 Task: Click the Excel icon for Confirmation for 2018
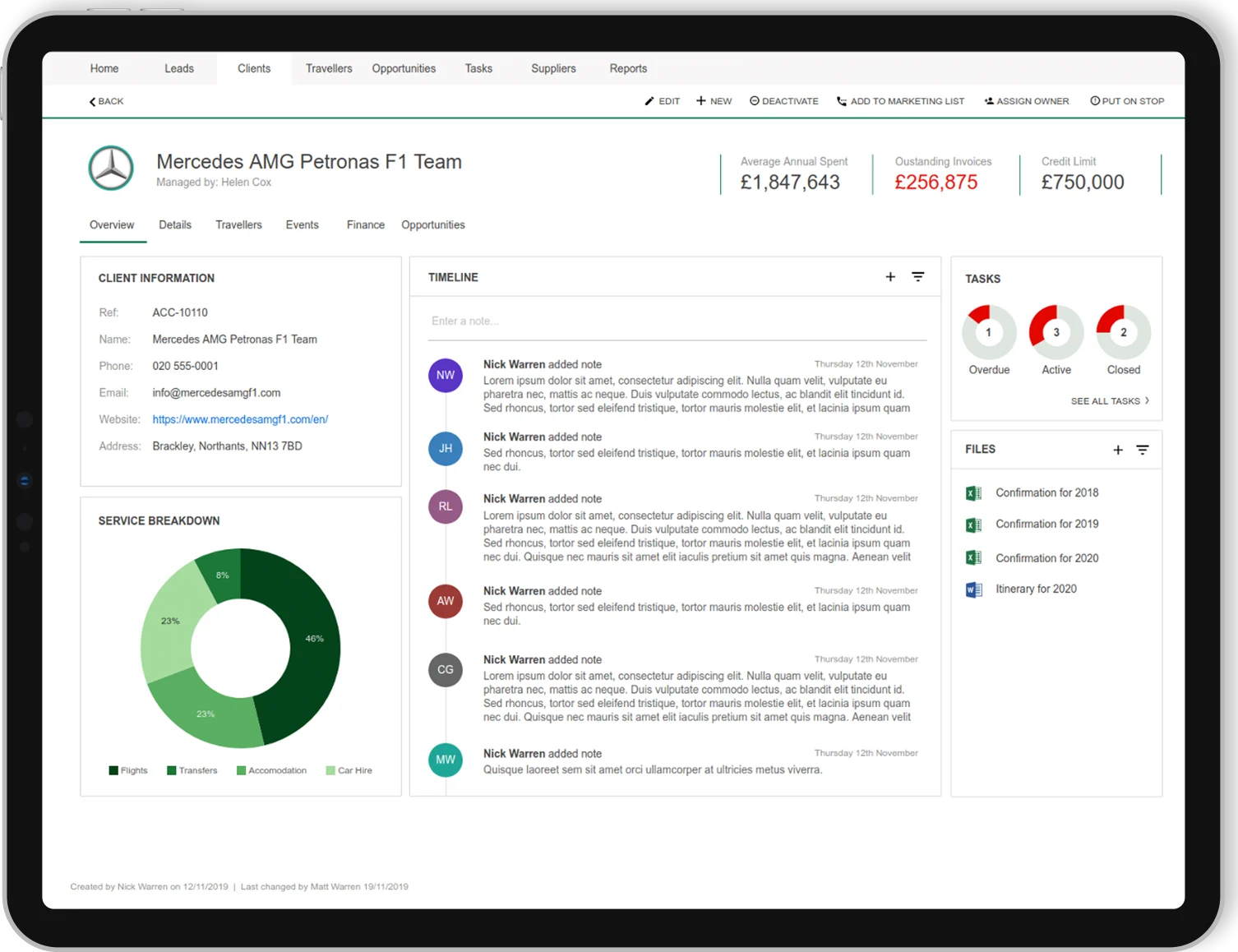coord(974,493)
